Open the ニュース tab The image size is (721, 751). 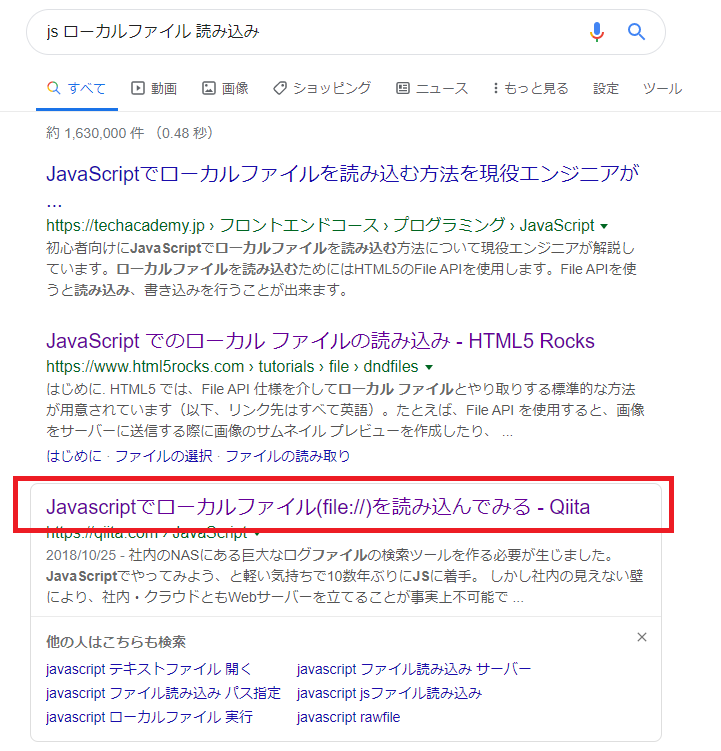click(x=432, y=89)
